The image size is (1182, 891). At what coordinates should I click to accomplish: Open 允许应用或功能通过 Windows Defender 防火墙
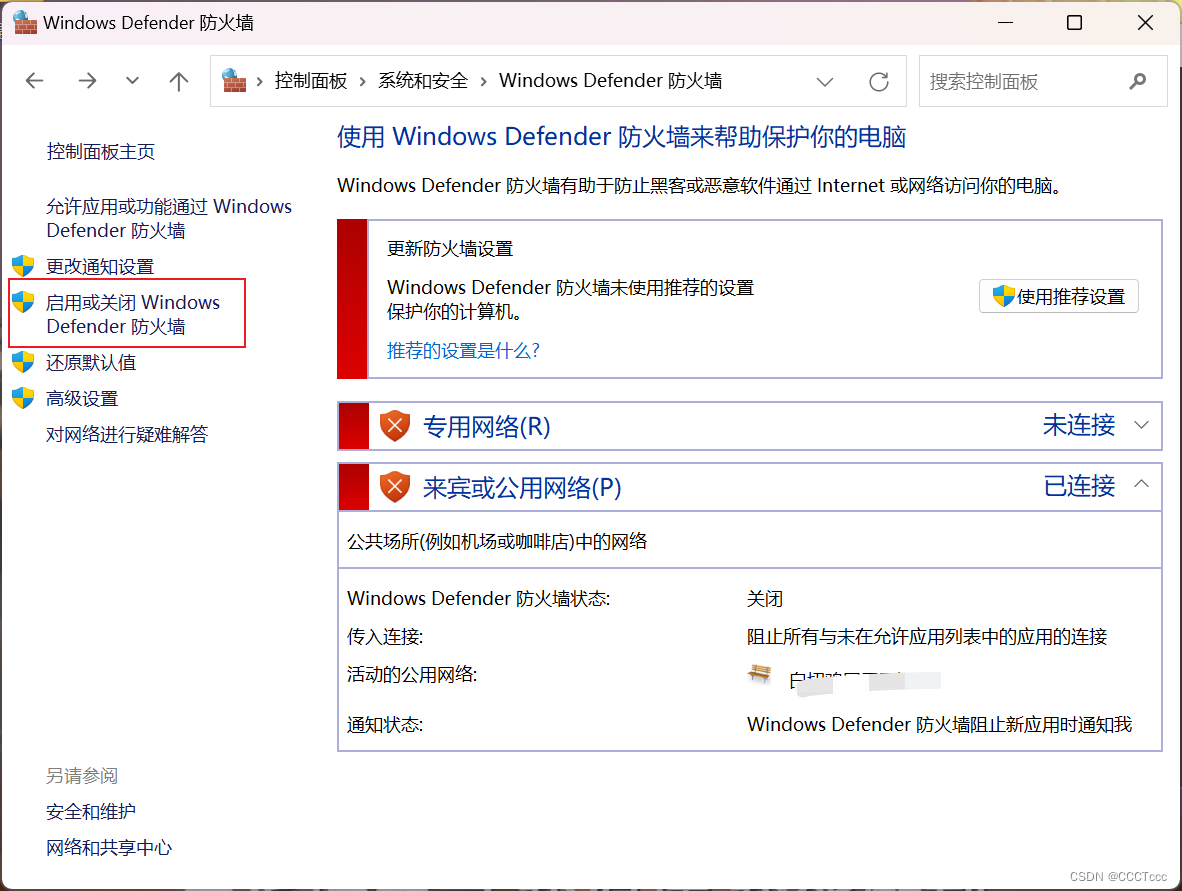coord(169,219)
